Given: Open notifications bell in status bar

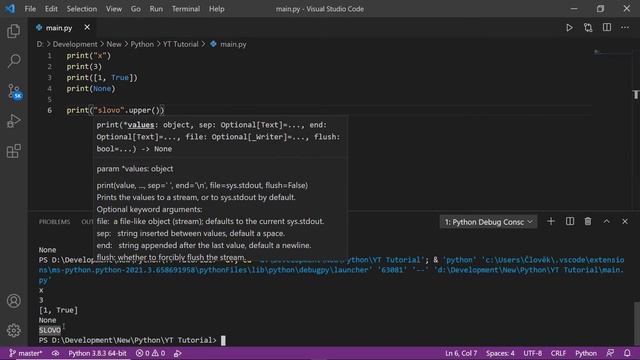Looking at the screenshot, I should (x=627, y=353).
